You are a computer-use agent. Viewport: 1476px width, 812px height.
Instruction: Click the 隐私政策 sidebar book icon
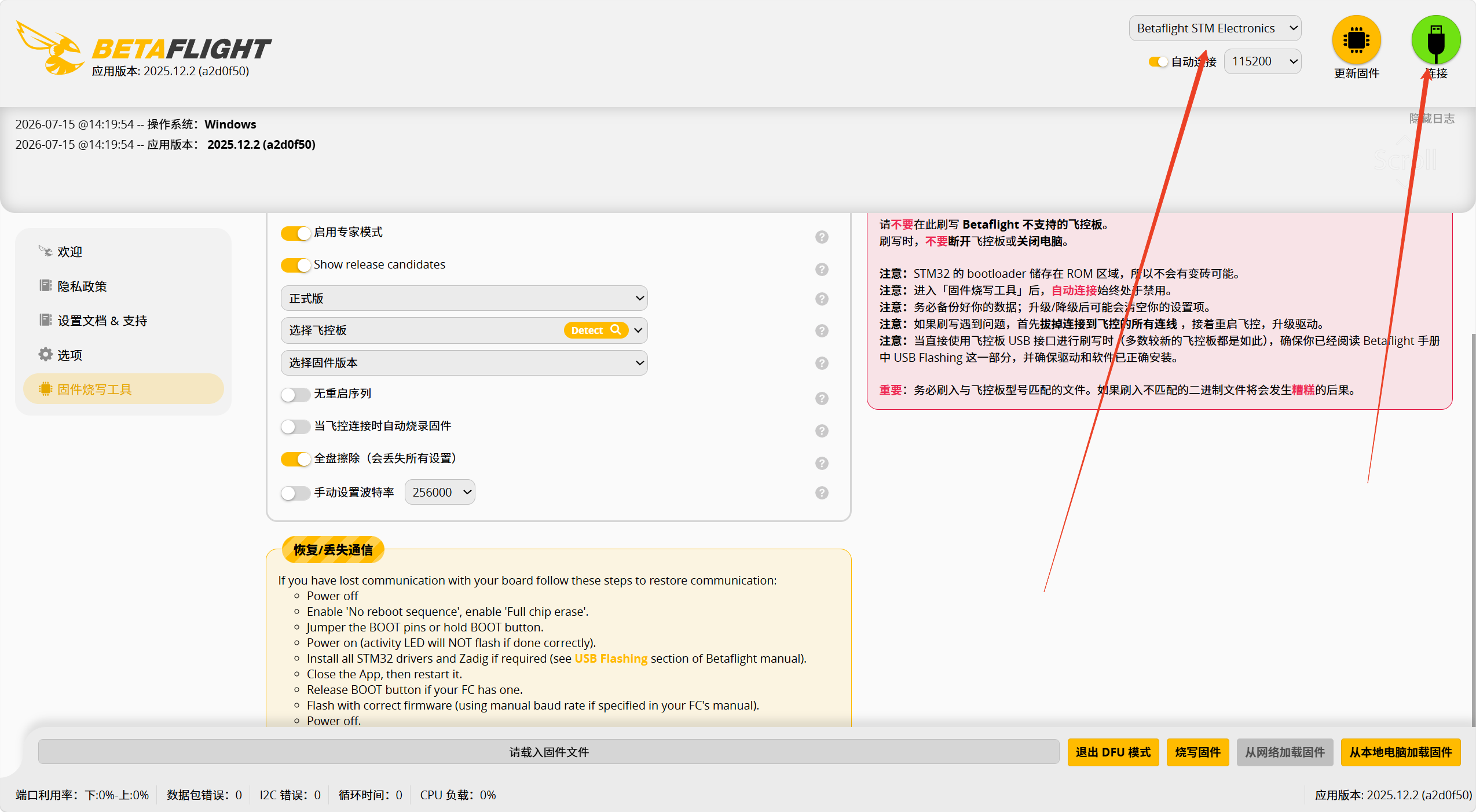click(45, 285)
